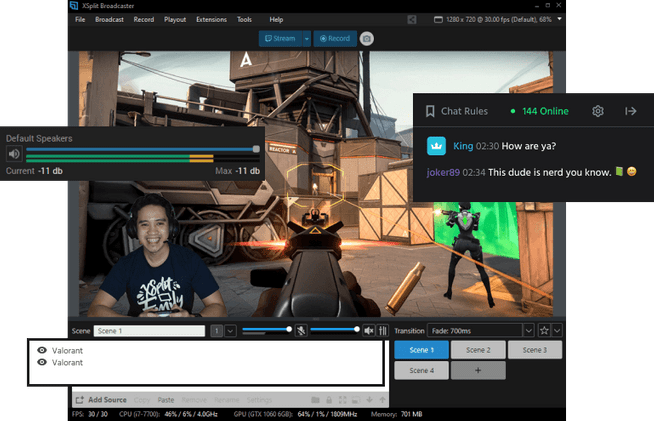The width and height of the screenshot is (654, 421).
Task: Click the 144 Online indicator
Action: [540, 111]
